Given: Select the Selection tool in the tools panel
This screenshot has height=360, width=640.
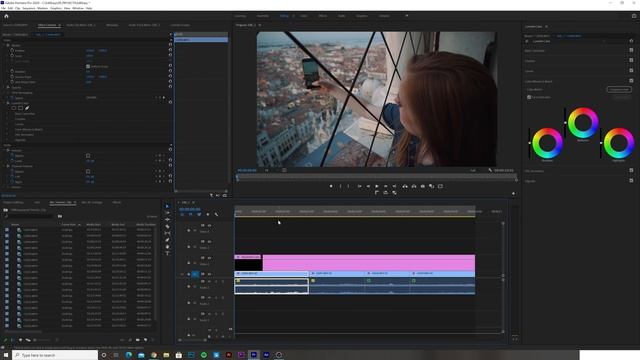Looking at the screenshot, I should pyautogui.click(x=167, y=207).
